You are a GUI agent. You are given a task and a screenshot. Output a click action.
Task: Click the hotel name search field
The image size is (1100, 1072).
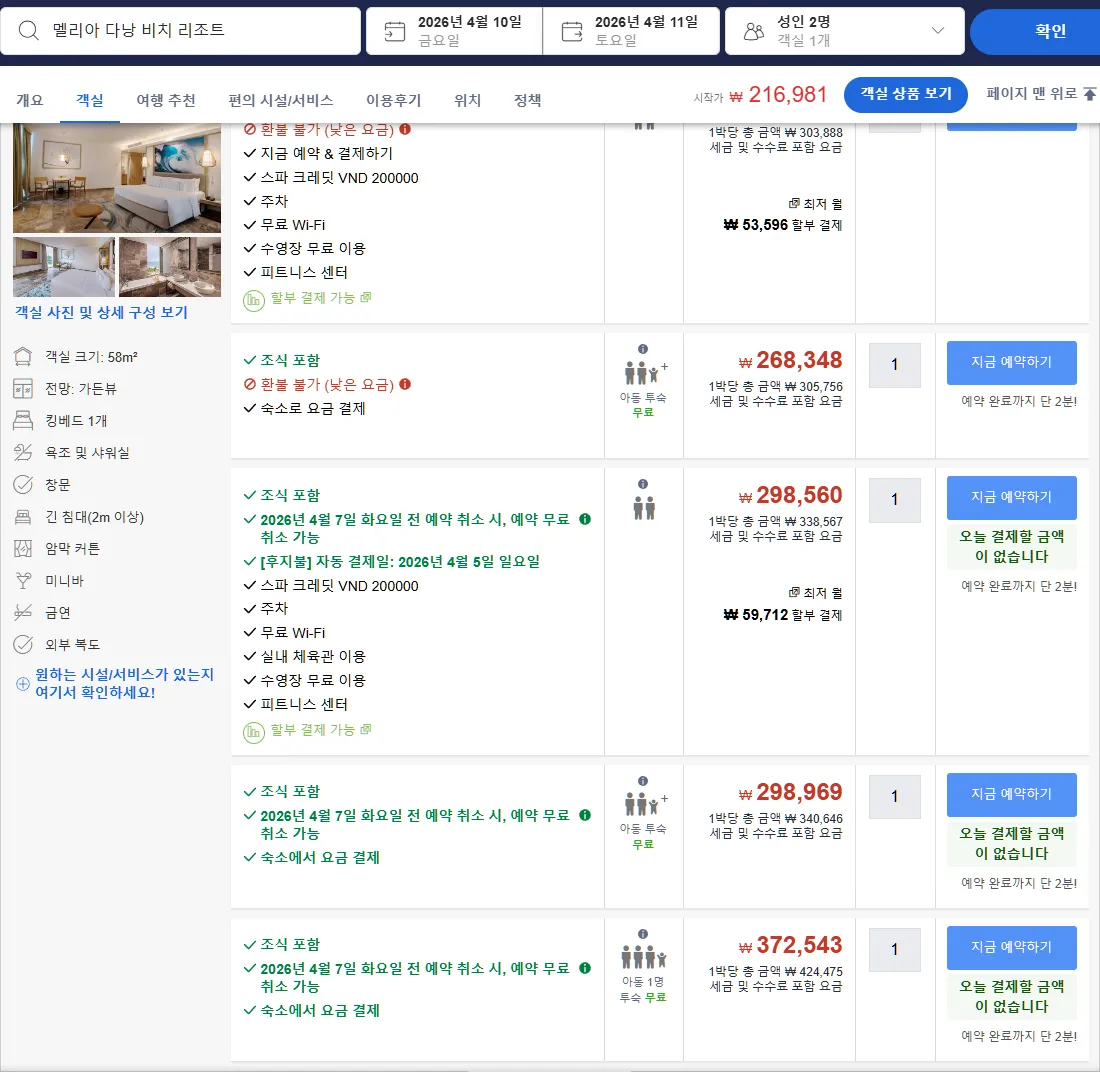click(x=180, y=31)
